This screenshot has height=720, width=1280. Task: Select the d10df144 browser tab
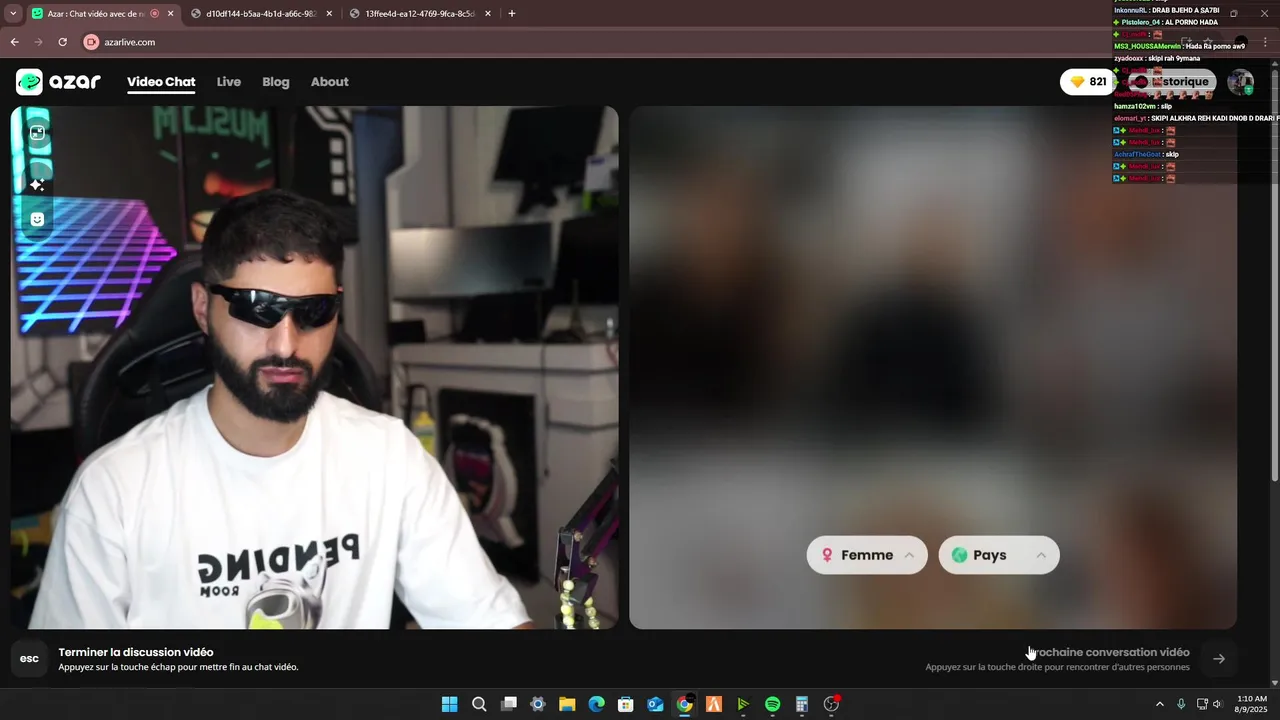260,14
